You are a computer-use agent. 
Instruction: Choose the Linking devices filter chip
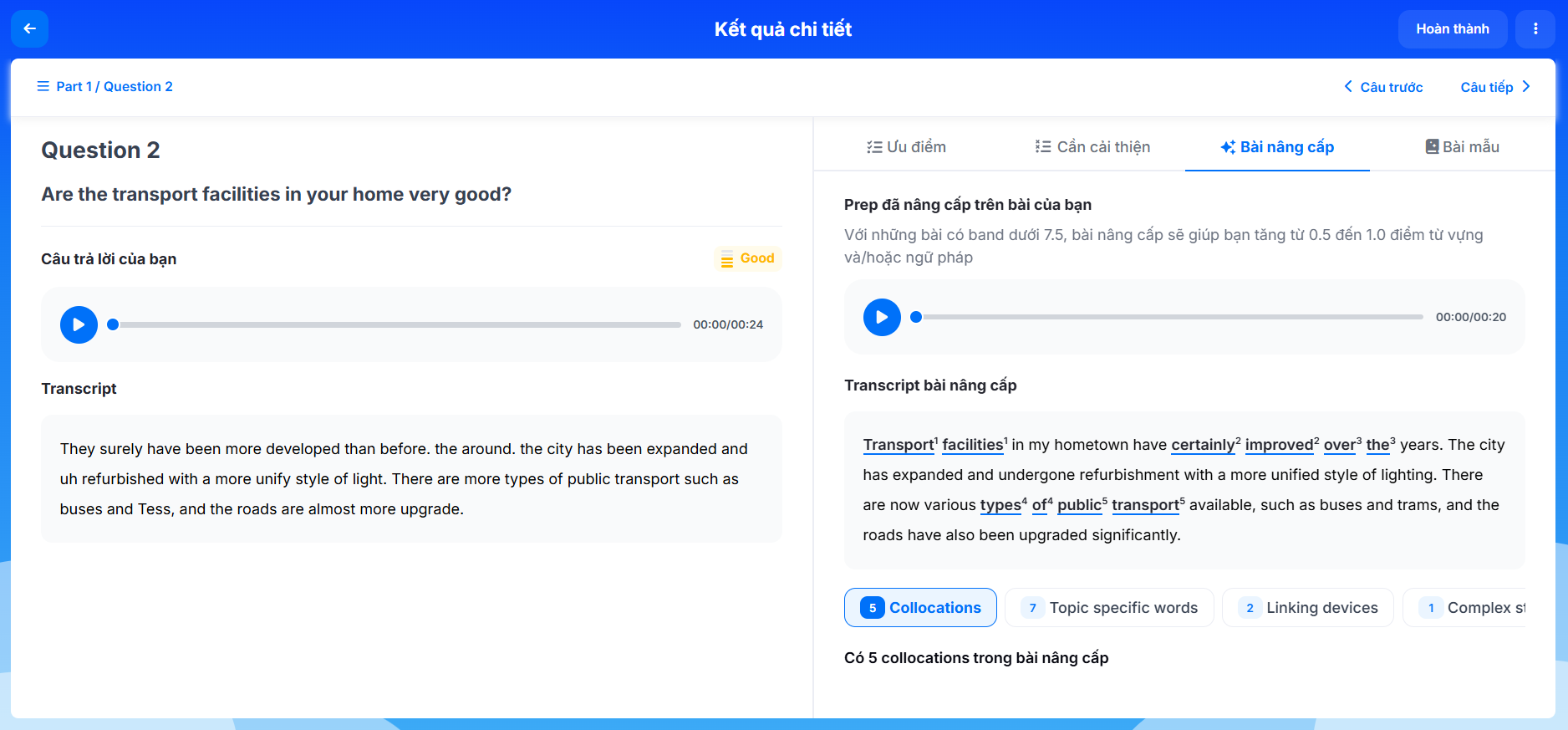point(1307,608)
